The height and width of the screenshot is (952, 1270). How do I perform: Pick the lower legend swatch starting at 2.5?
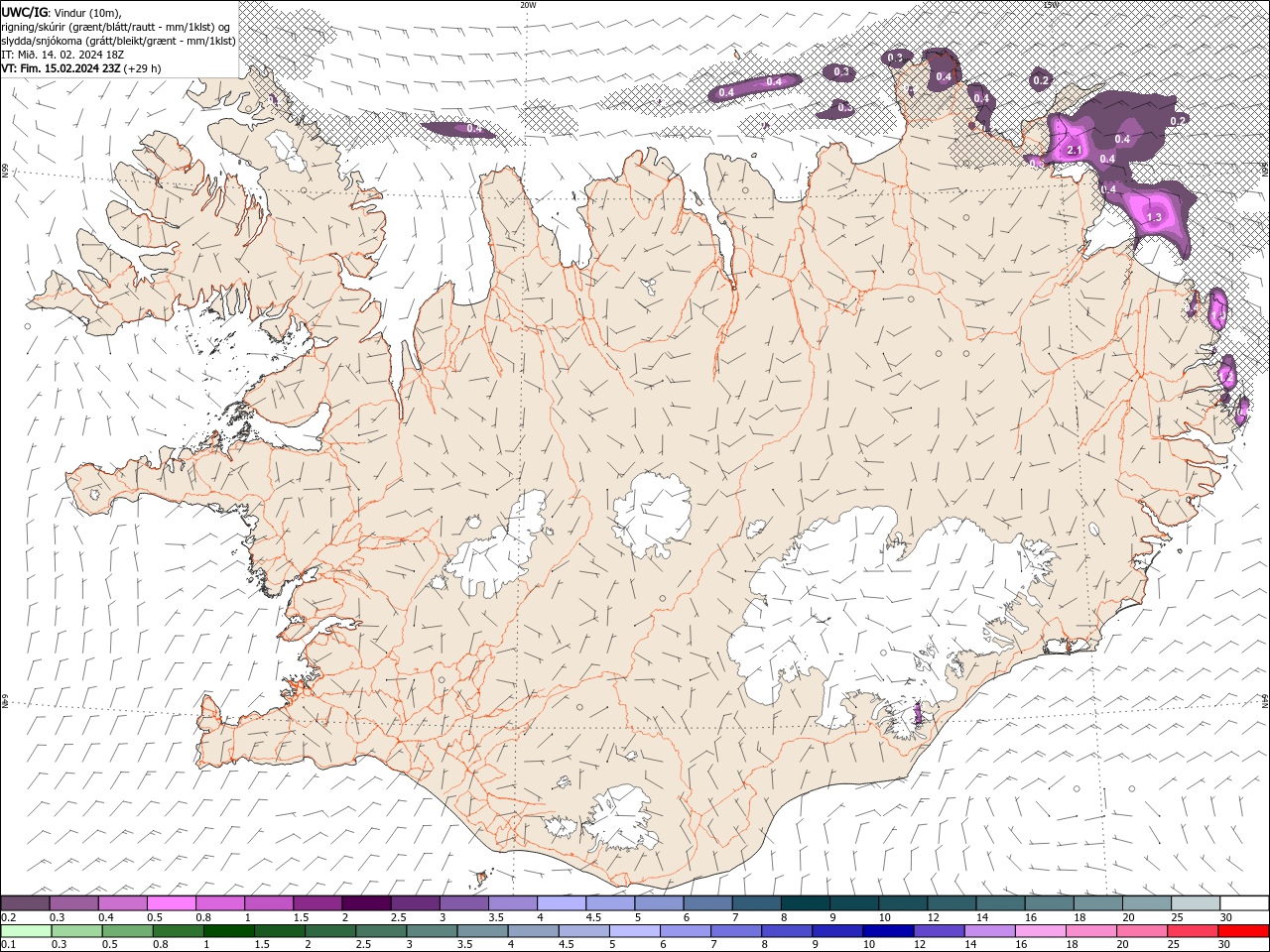pos(382,931)
